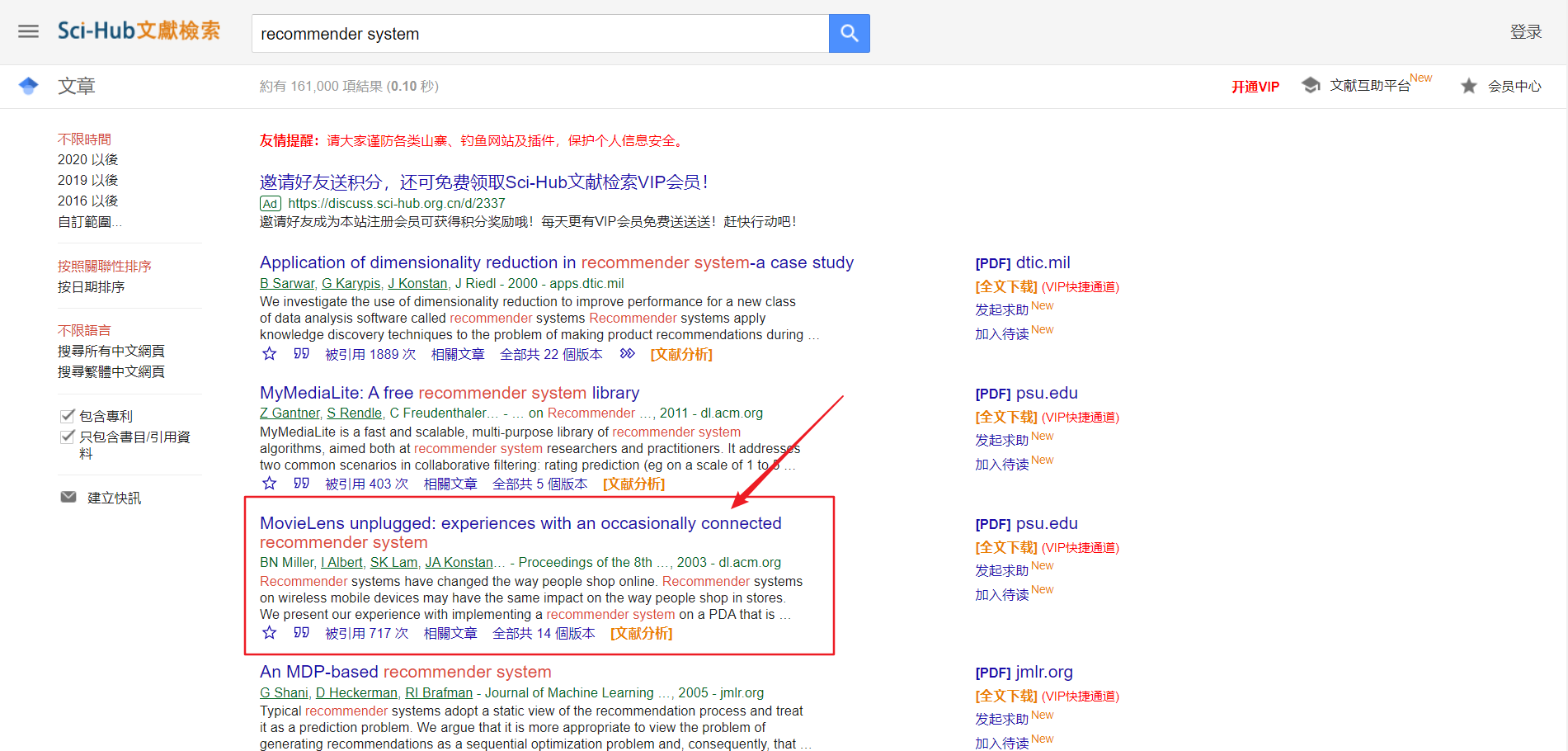1568x751 pixels.
Task: Click the diamond icon beside 文章
Action: (30, 85)
